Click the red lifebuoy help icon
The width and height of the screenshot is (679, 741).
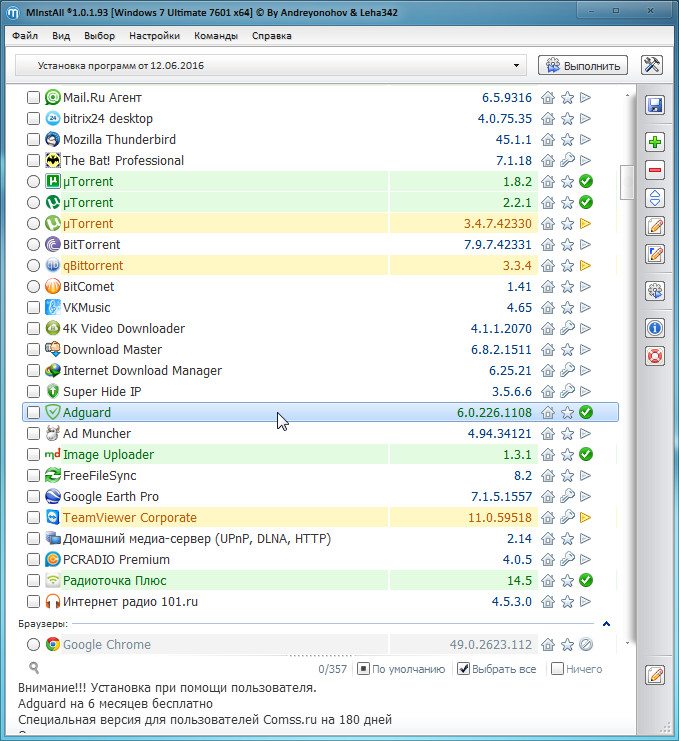(x=655, y=356)
